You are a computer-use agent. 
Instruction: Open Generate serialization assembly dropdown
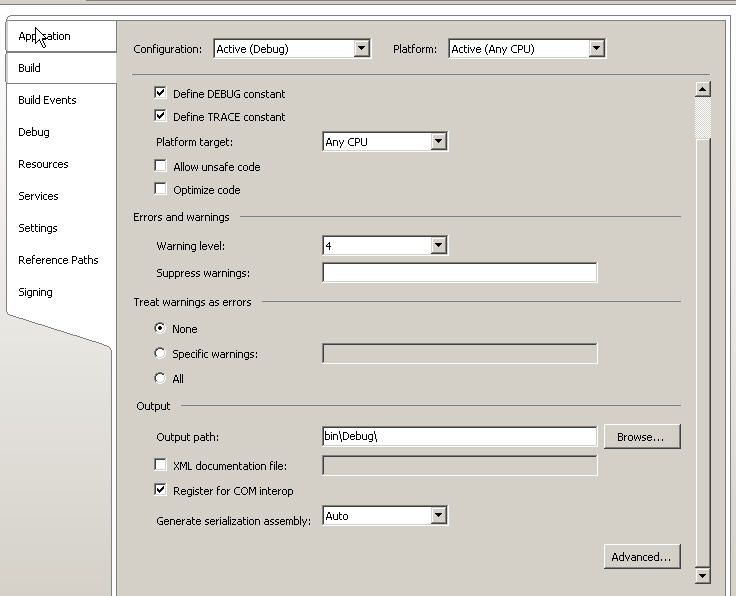(x=385, y=516)
